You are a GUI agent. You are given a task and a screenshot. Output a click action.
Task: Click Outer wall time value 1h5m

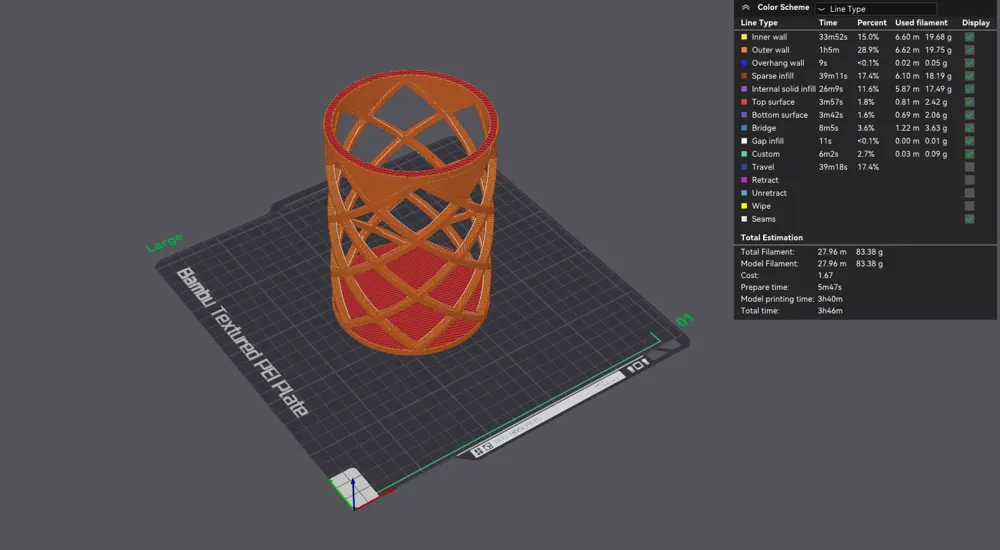click(x=829, y=50)
